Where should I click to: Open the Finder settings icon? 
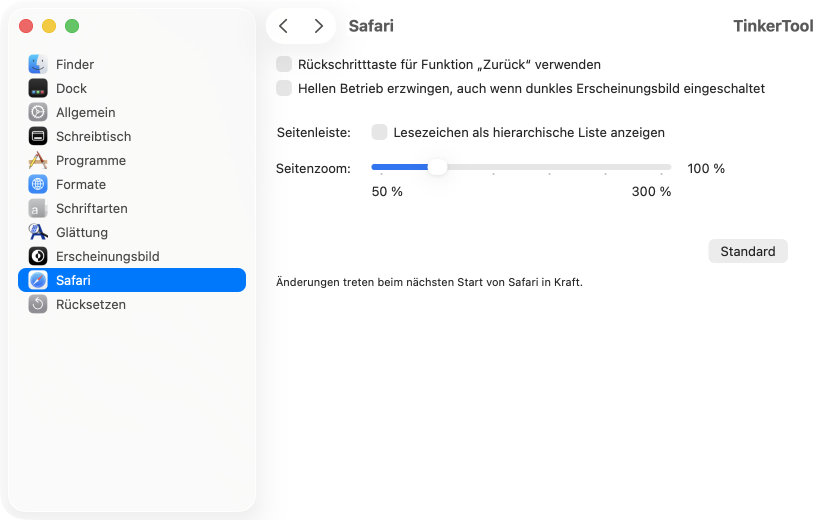38,64
